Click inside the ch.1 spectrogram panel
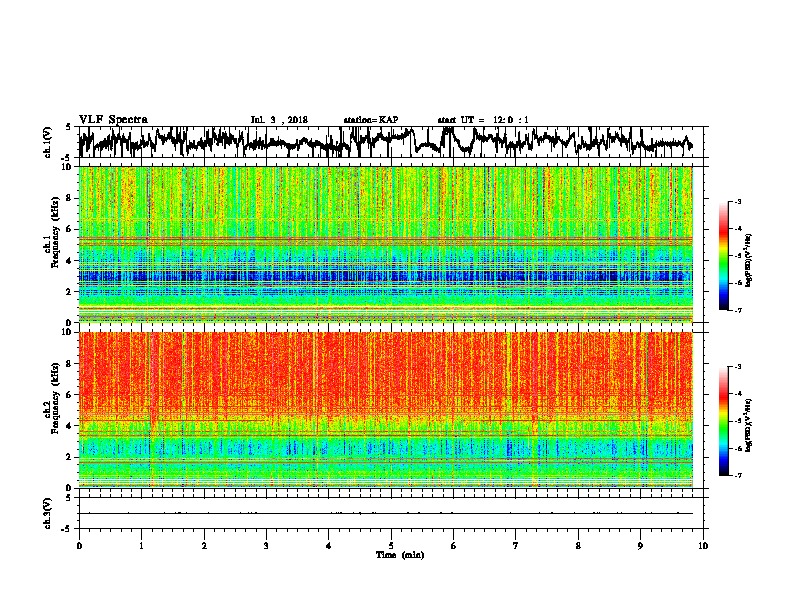792x612 pixels. [x=386, y=244]
